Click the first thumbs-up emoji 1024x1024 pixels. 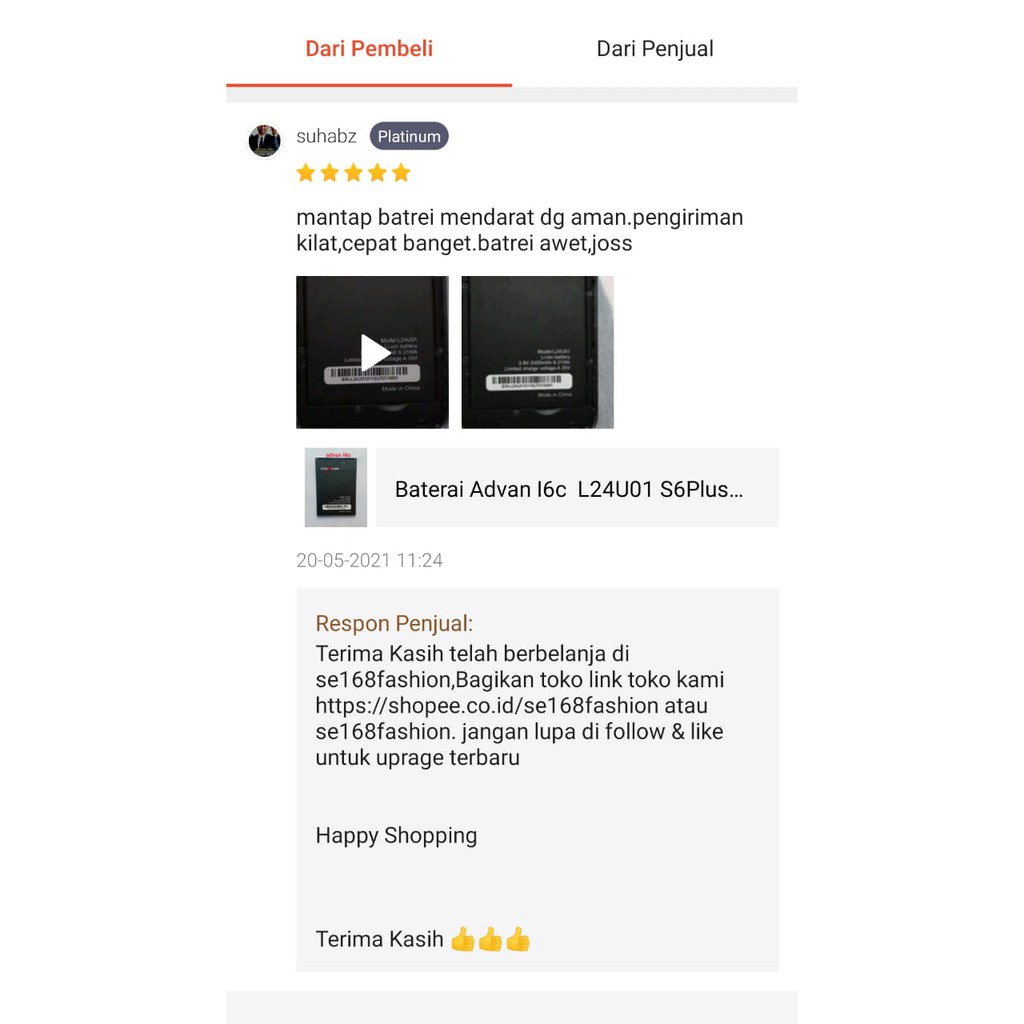pyautogui.click(x=463, y=939)
